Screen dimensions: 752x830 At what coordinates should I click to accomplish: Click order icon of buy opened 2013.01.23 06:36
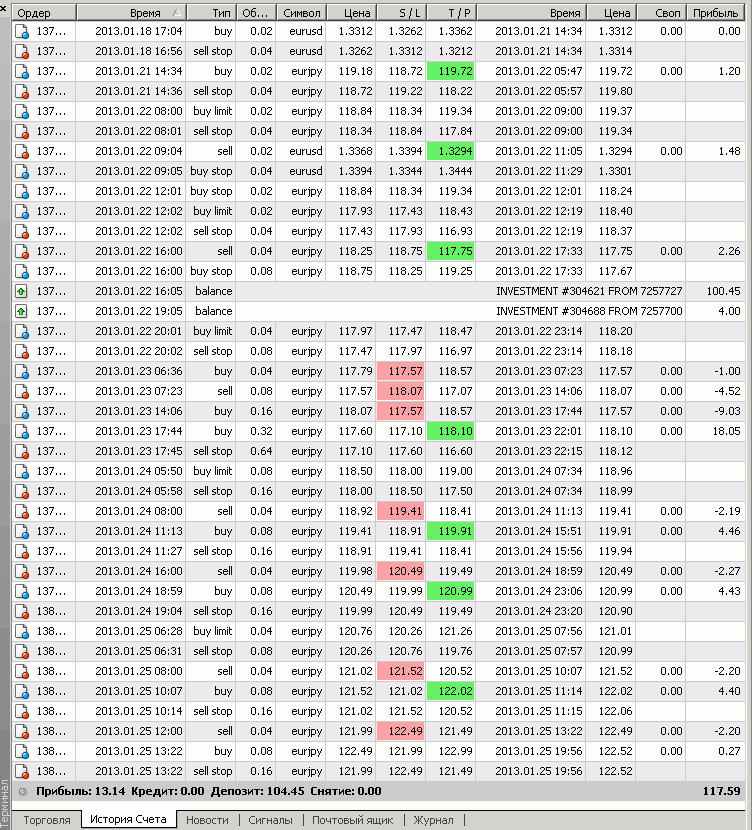22,372
